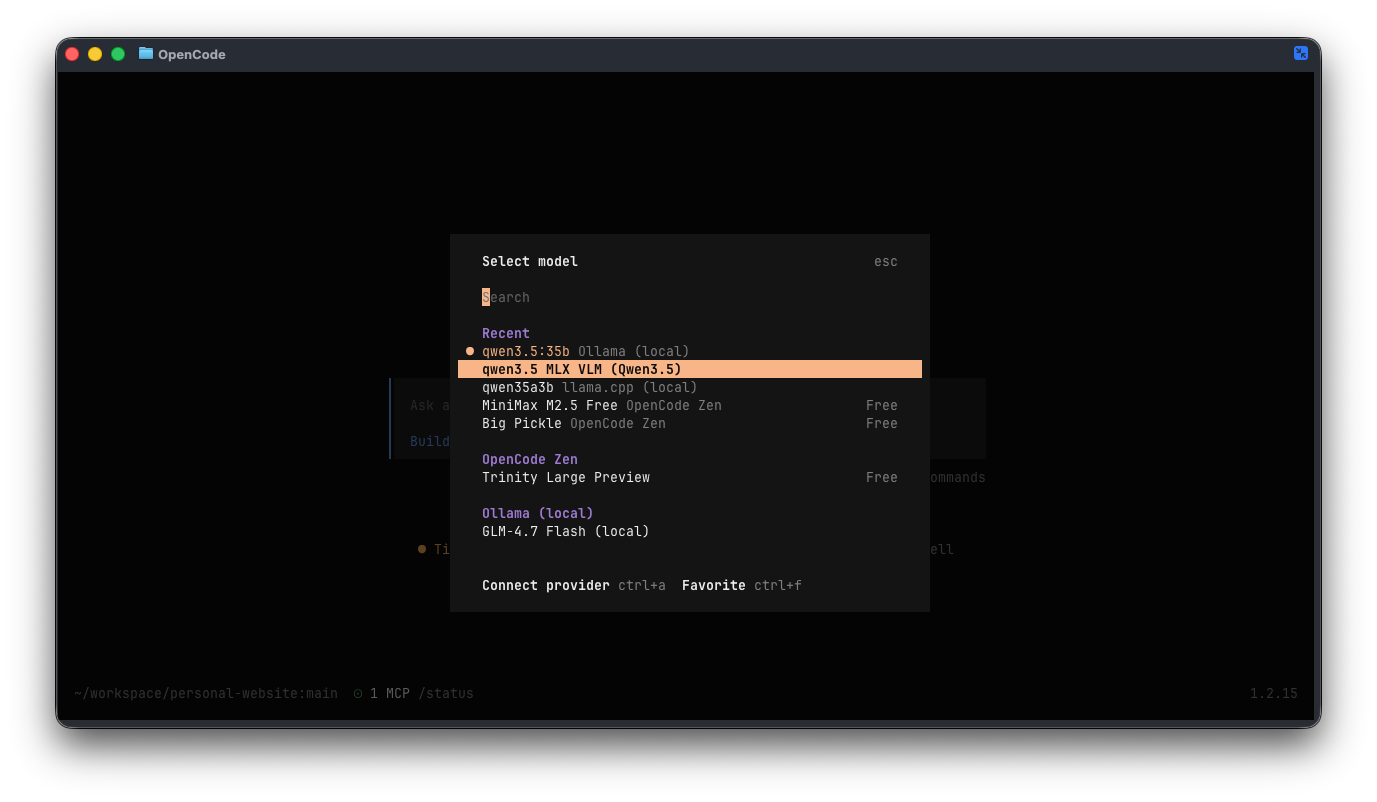Click the orange Tip bullet indicator
1377x802 pixels.
pos(422,549)
